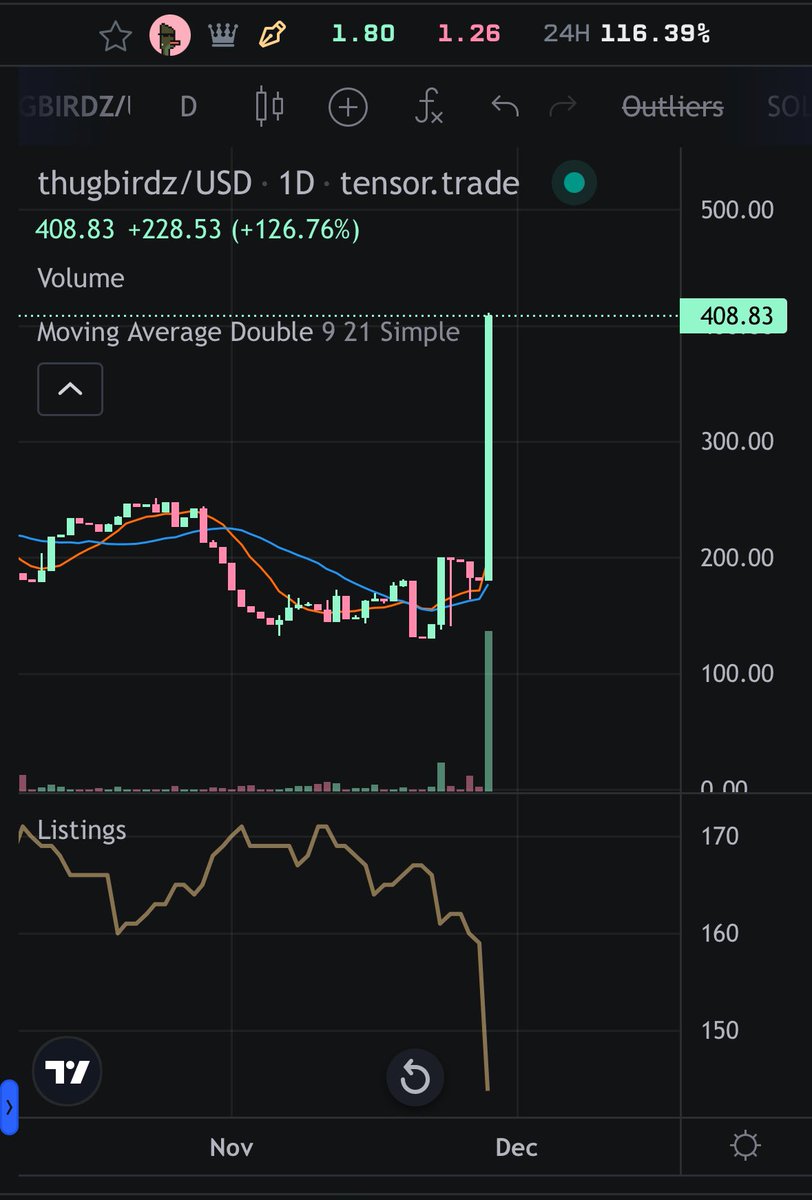Tap the crown icon in the top bar
The width and height of the screenshot is (812, 1200).
[222, 36]
